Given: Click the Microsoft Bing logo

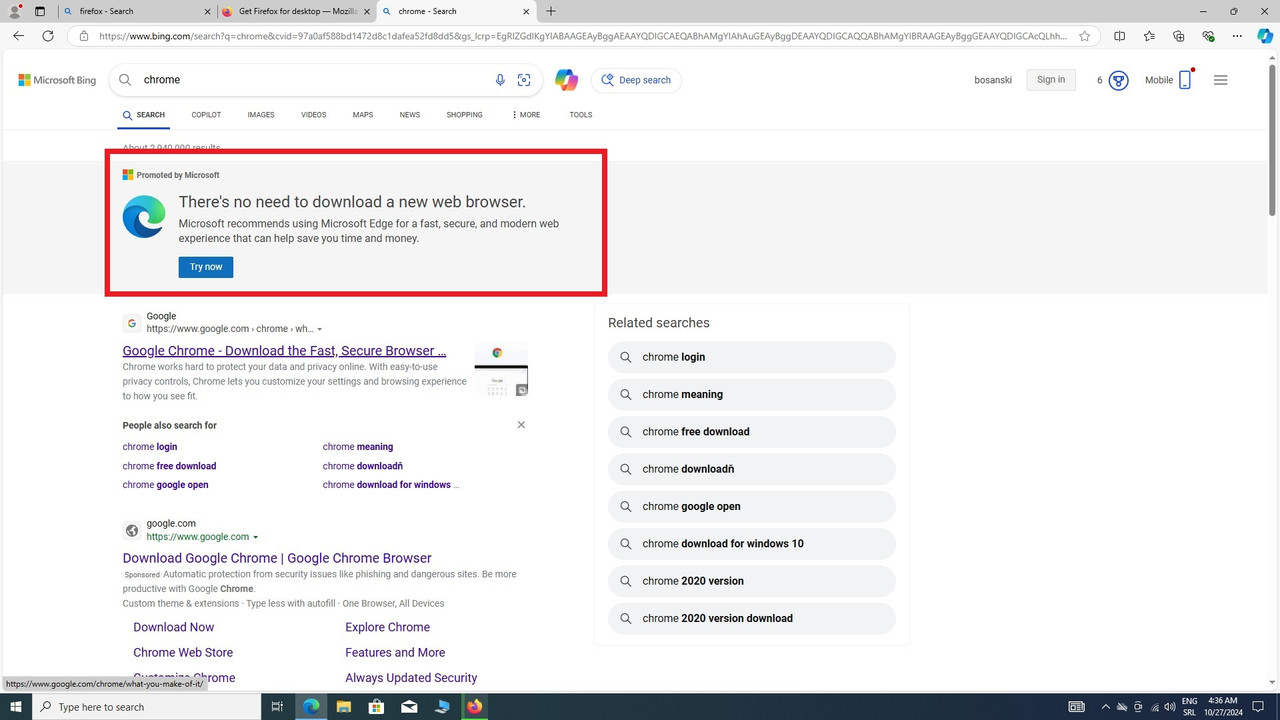Looking at the screenshot, I should (57, 80).
